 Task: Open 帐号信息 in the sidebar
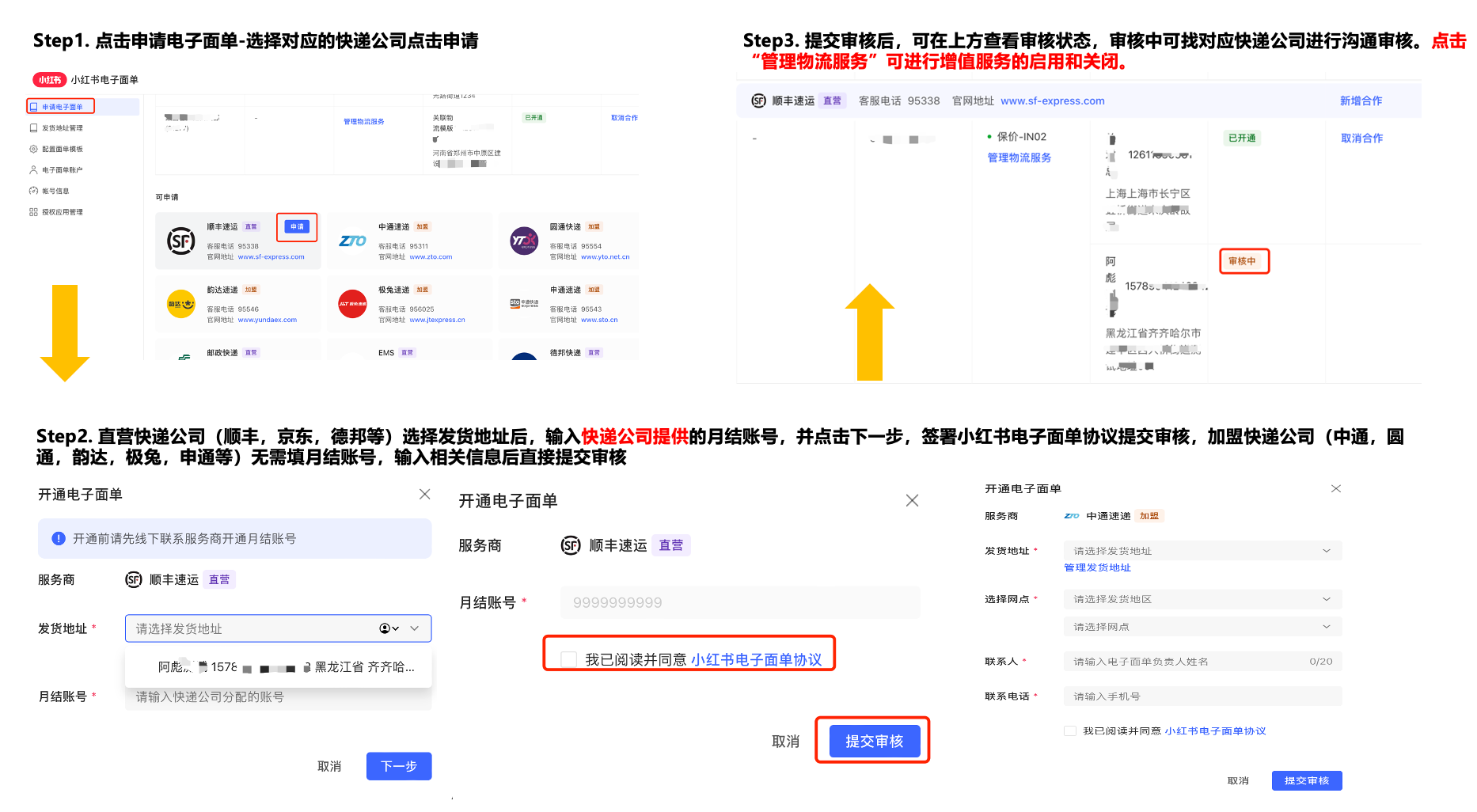55,191
